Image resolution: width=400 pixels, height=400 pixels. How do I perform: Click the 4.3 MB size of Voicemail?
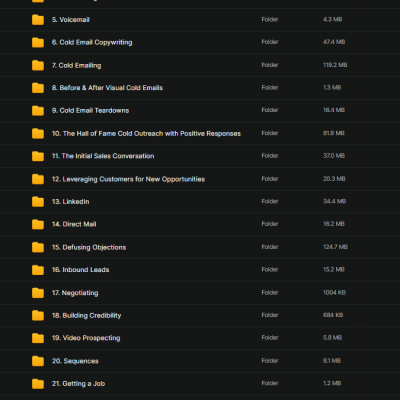tap(332, 19)
